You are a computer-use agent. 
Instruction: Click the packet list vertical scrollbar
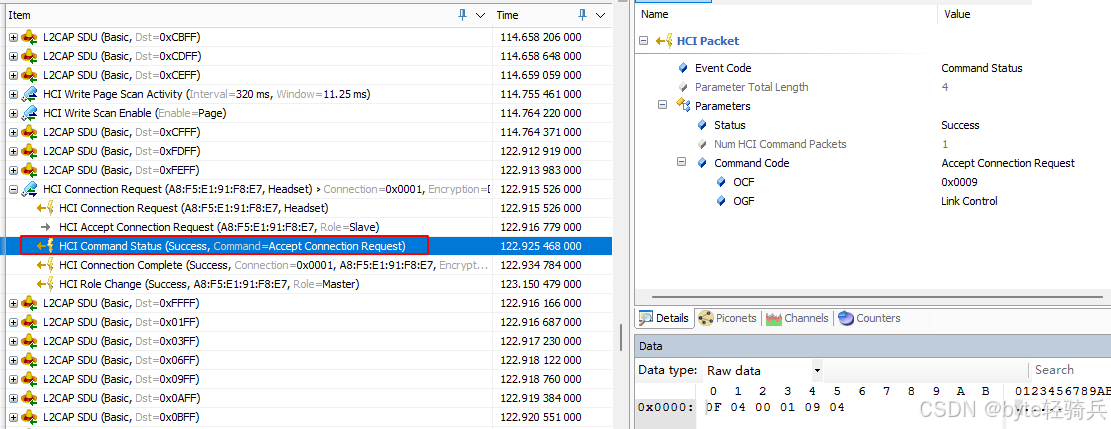tap(621, 340)
